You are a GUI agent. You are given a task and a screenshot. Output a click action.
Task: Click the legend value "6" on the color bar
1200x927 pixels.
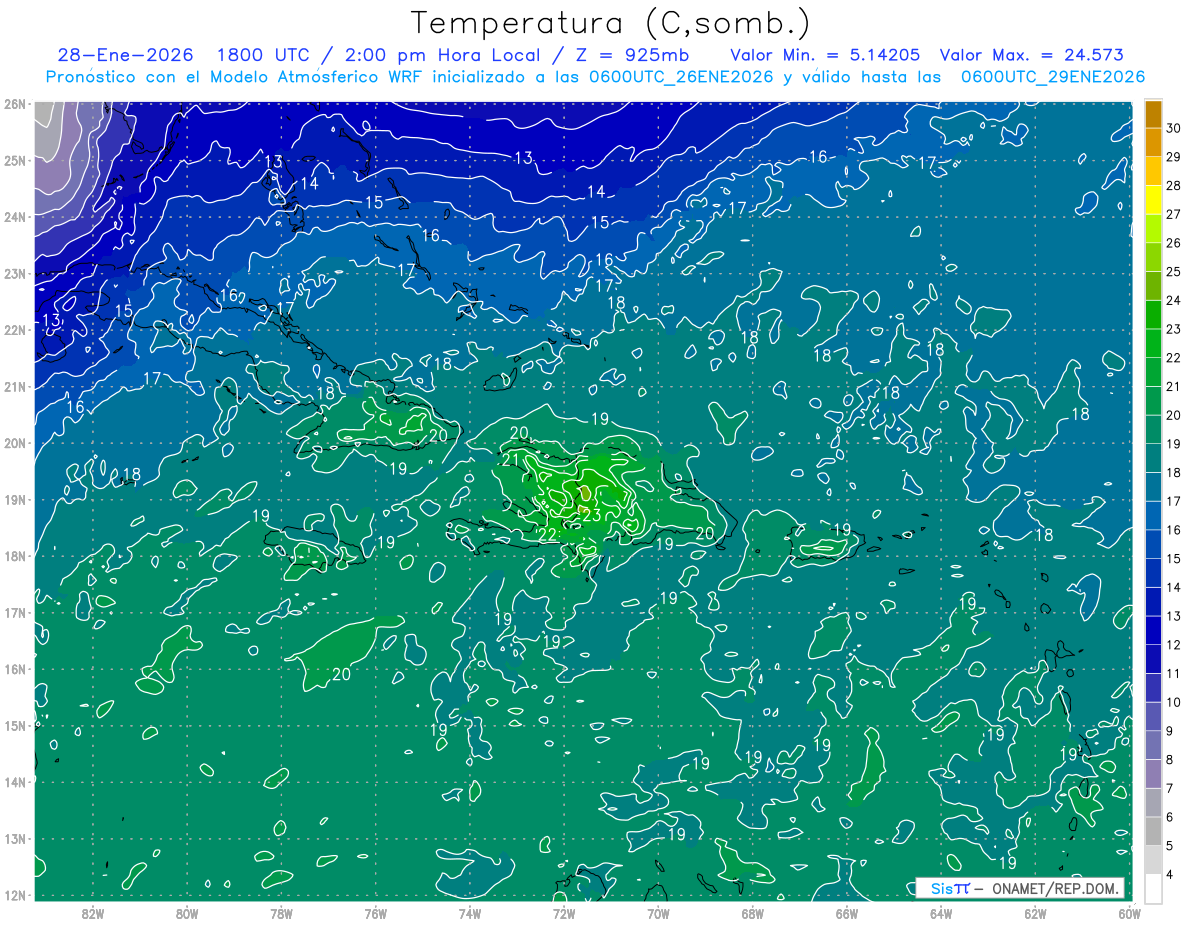pyautogui.click(x=1170, y=817)
